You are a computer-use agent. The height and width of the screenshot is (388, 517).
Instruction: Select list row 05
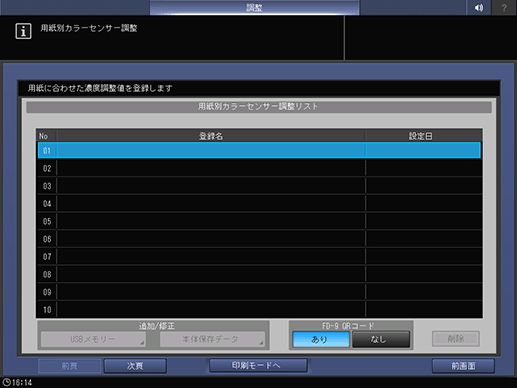(x=259, y=221)
